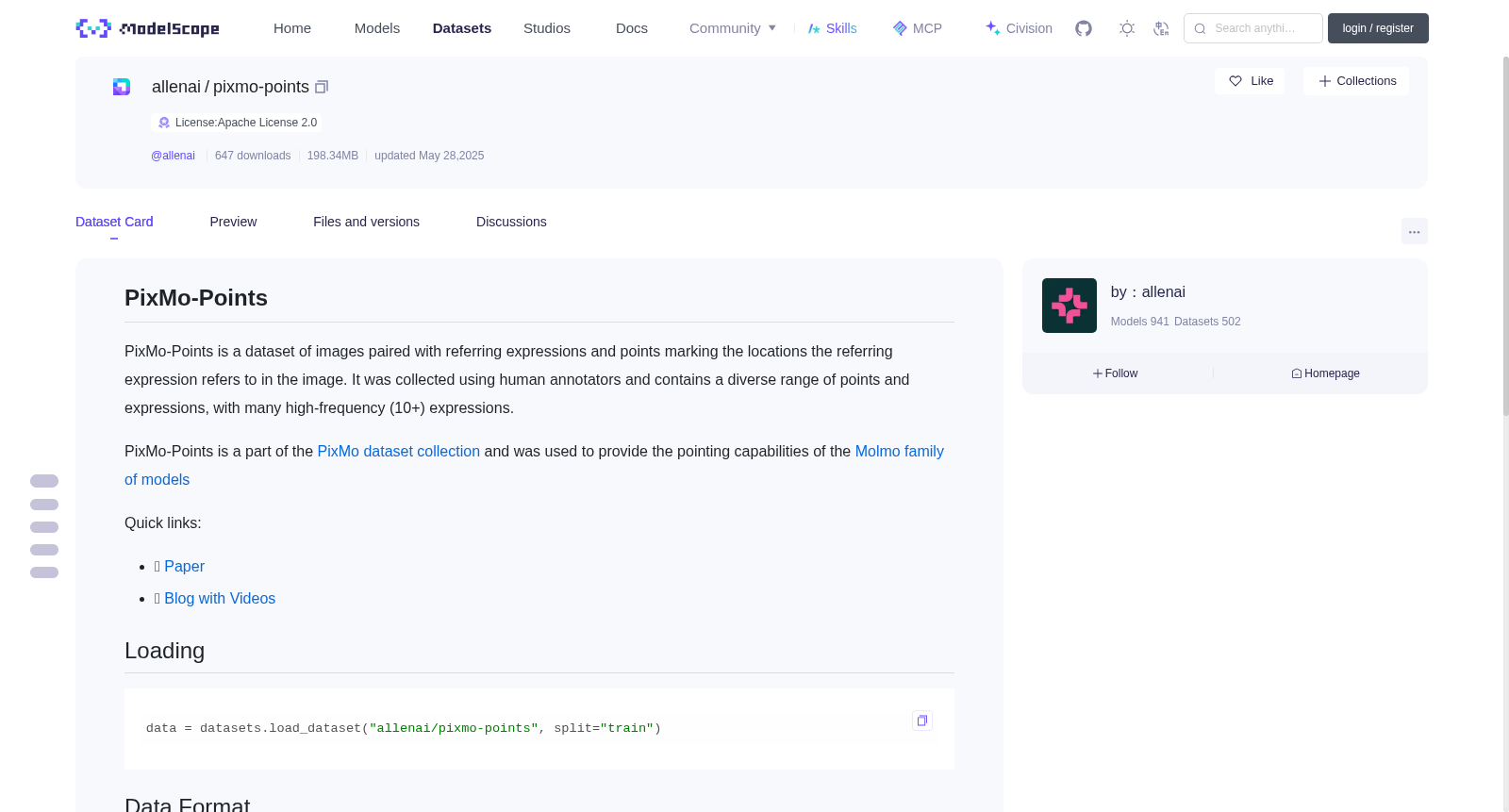Select the Dataset Card tab
This screenshot has height=812, width=1509.
click(x=114, y=222)
